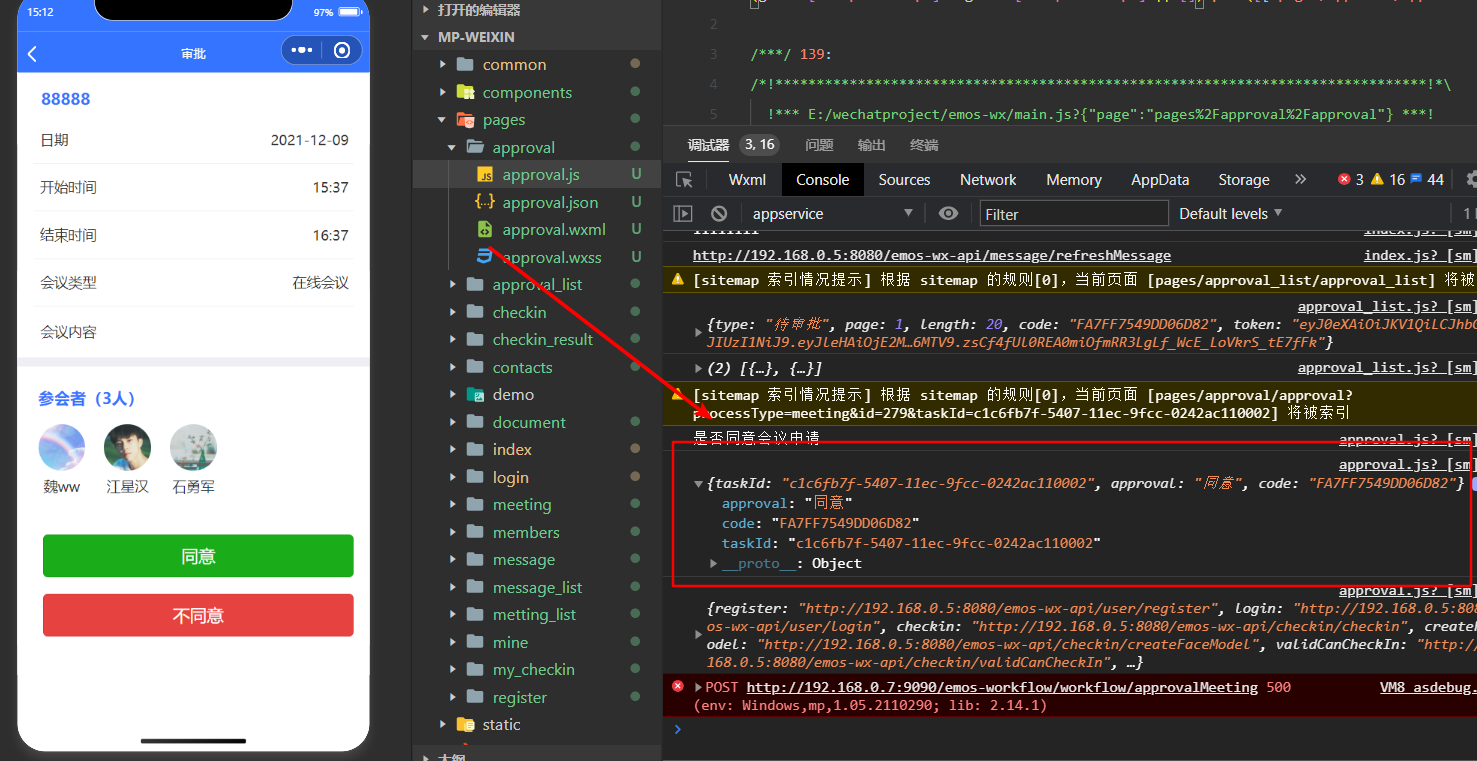
Task: Tap the back arrow in simulator header
Action: [x=32, y=54]
